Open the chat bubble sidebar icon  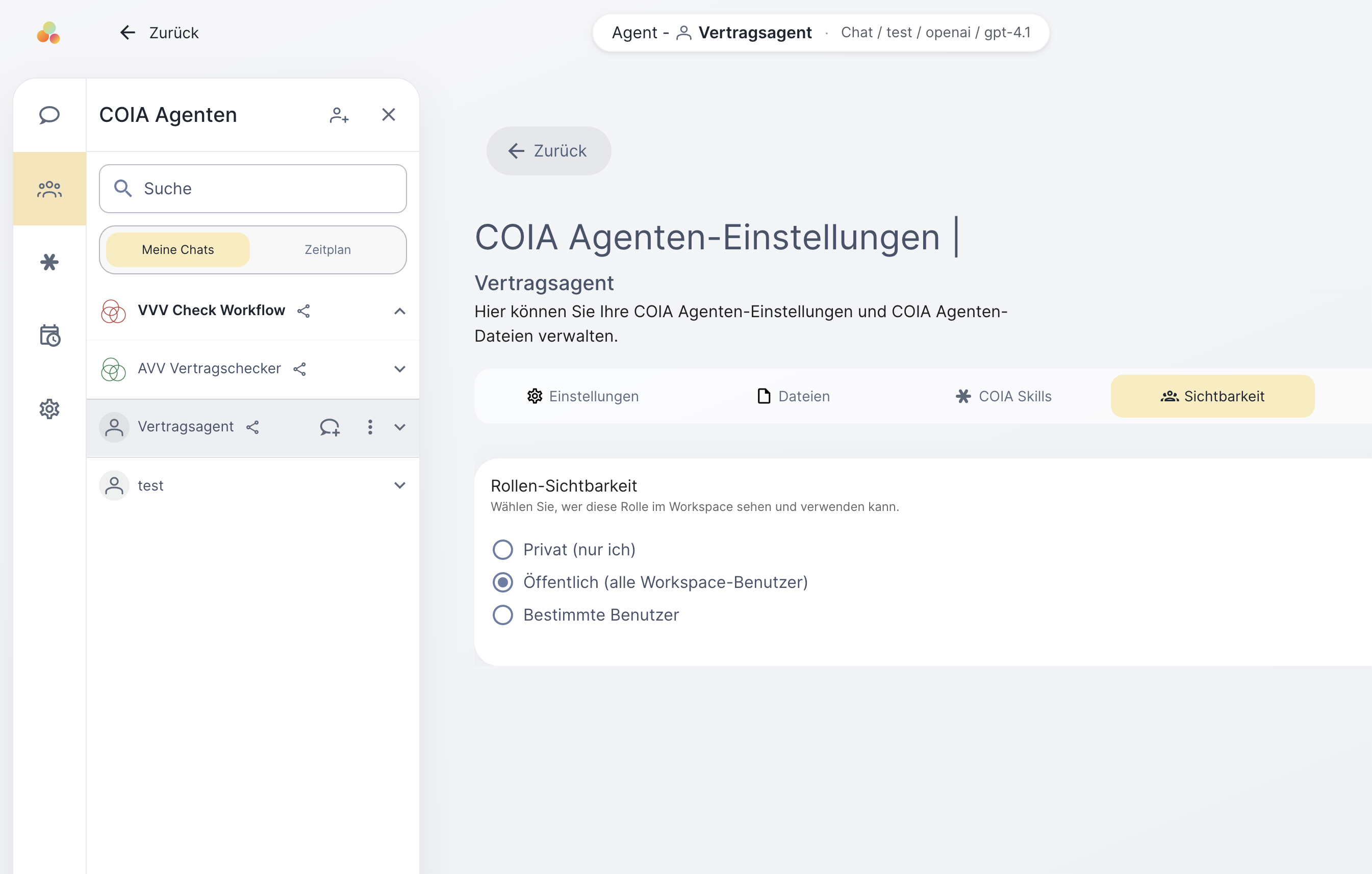(x=49, y=115)
